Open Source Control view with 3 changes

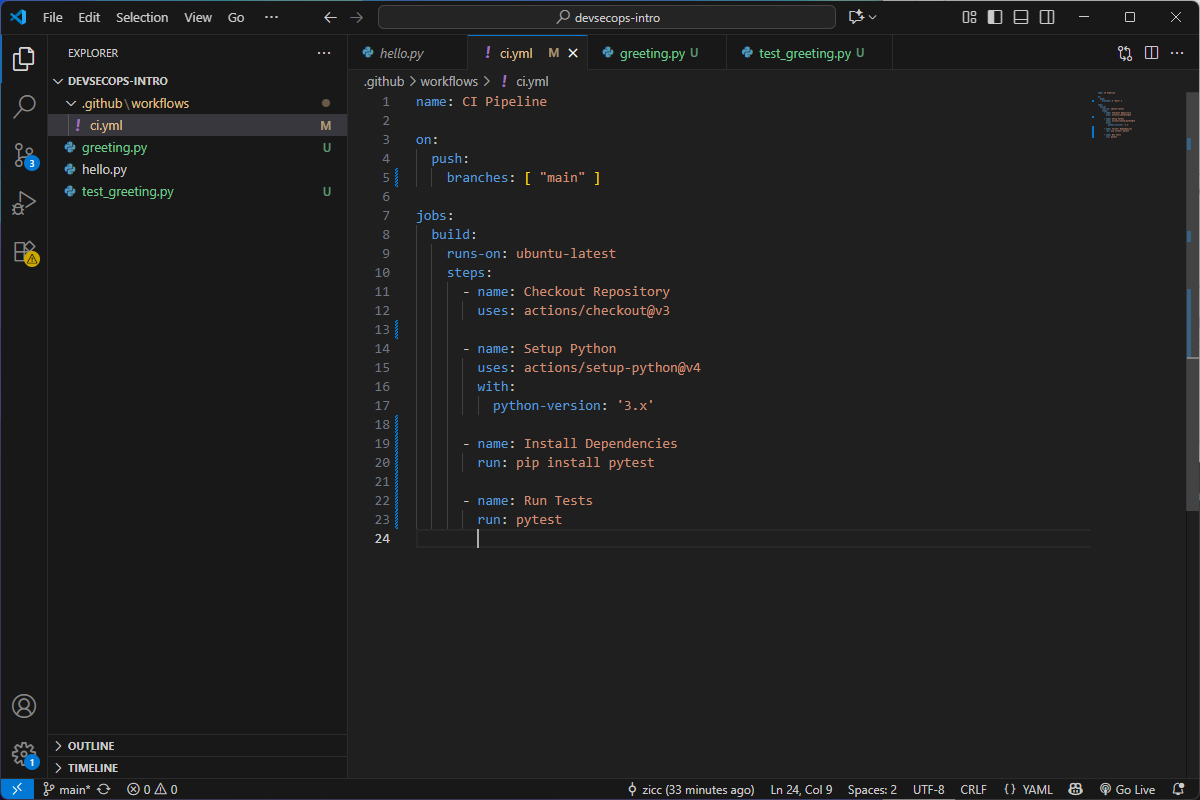[24, 155]
